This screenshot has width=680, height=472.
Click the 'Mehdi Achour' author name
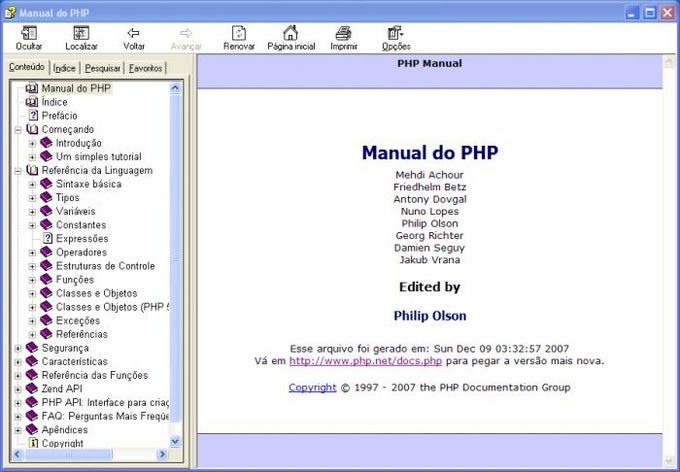[429, 175]
